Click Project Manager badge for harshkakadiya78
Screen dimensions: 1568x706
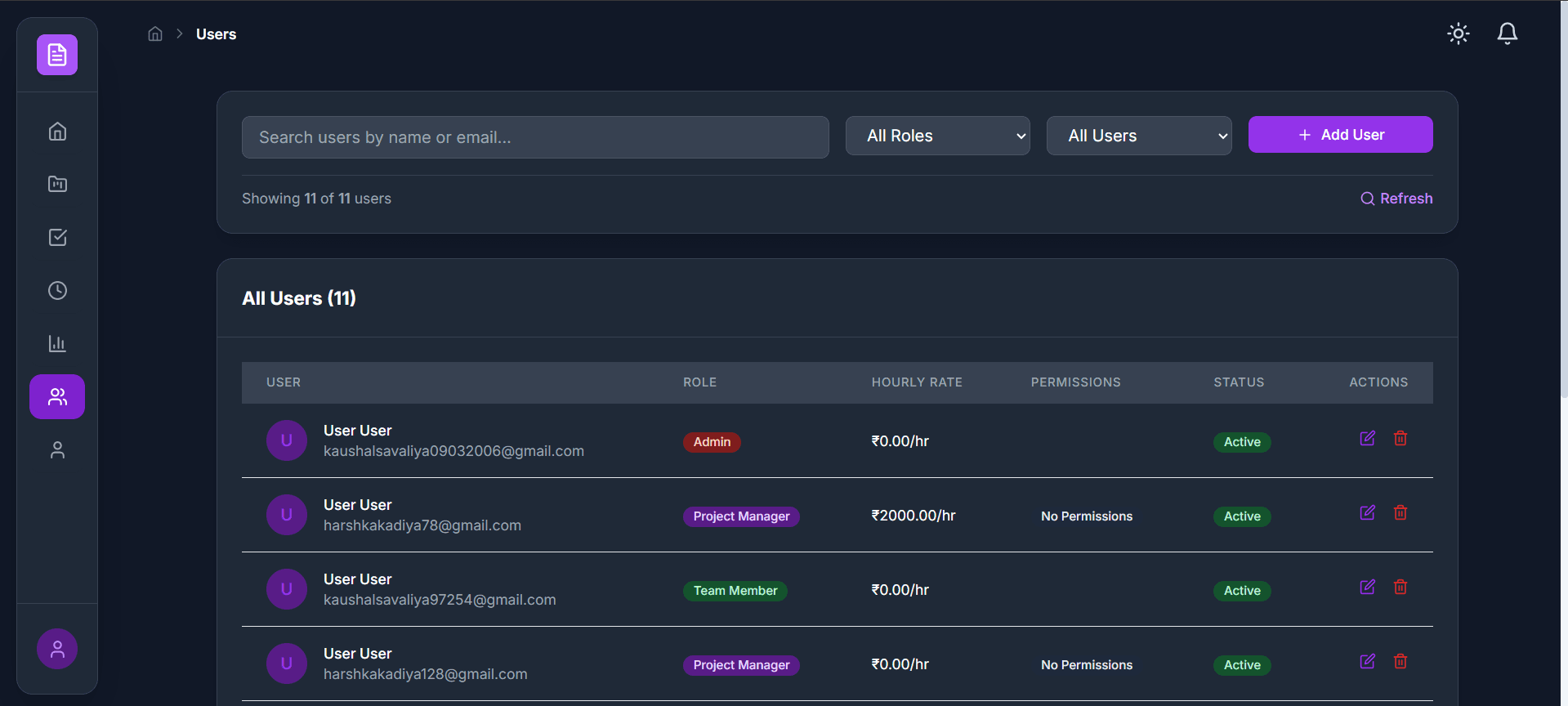[741, 516]
